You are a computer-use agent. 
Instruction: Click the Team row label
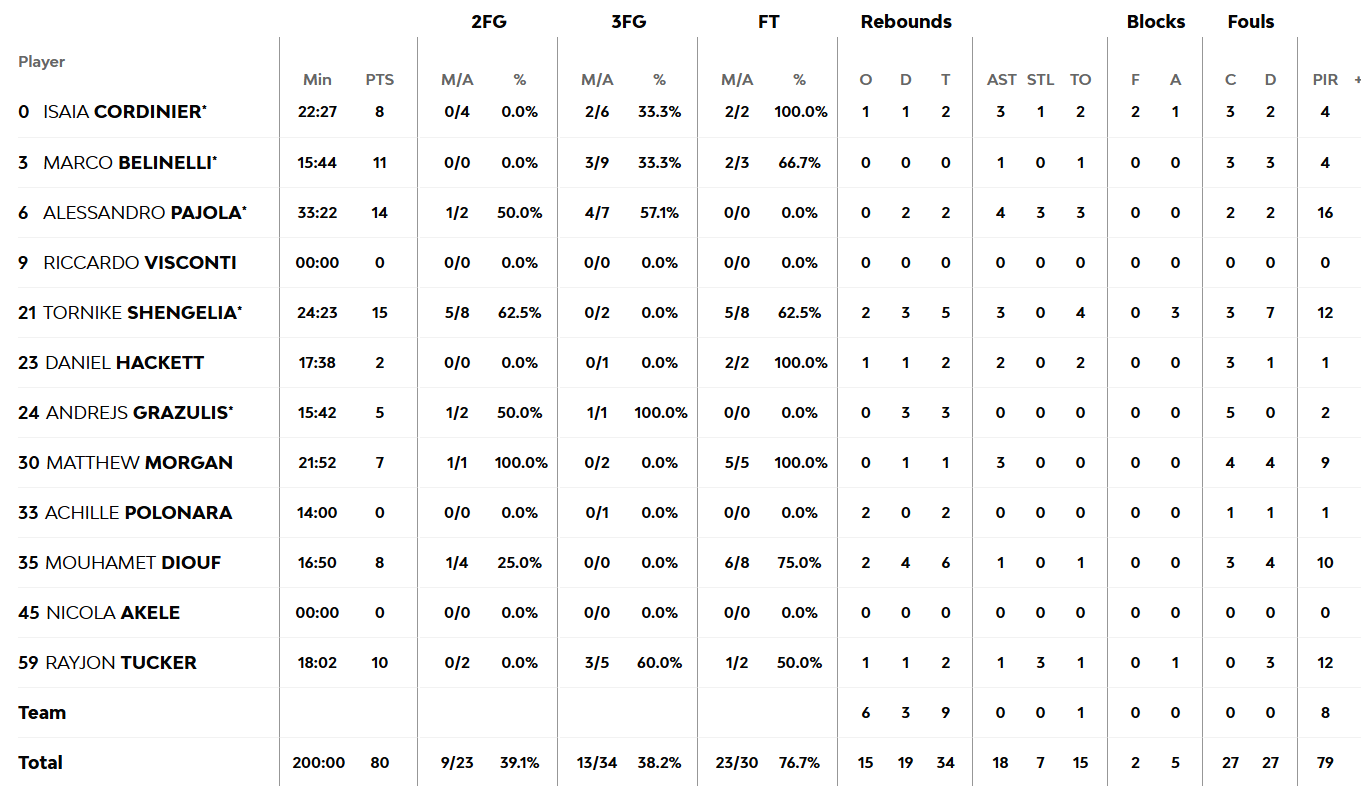(42, 712)
